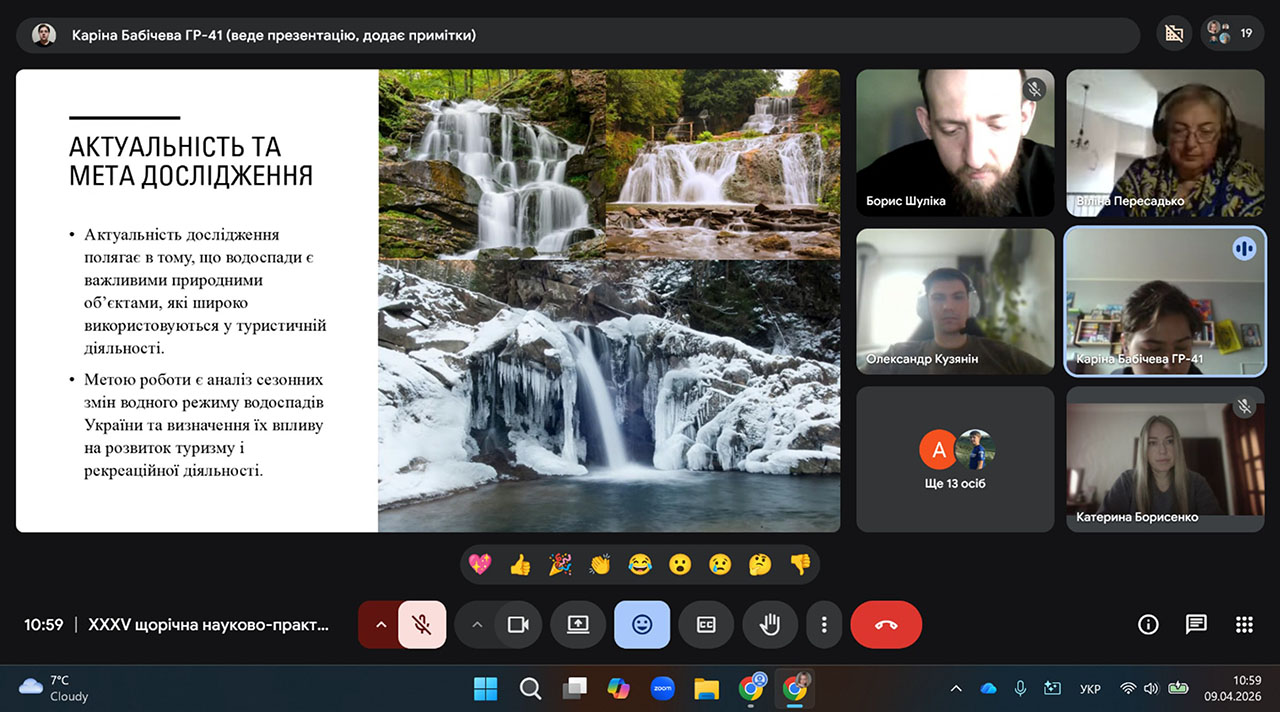Leave the call
Image resolution: width=1280 pixels, height=712 pixels.
point(886,625)
